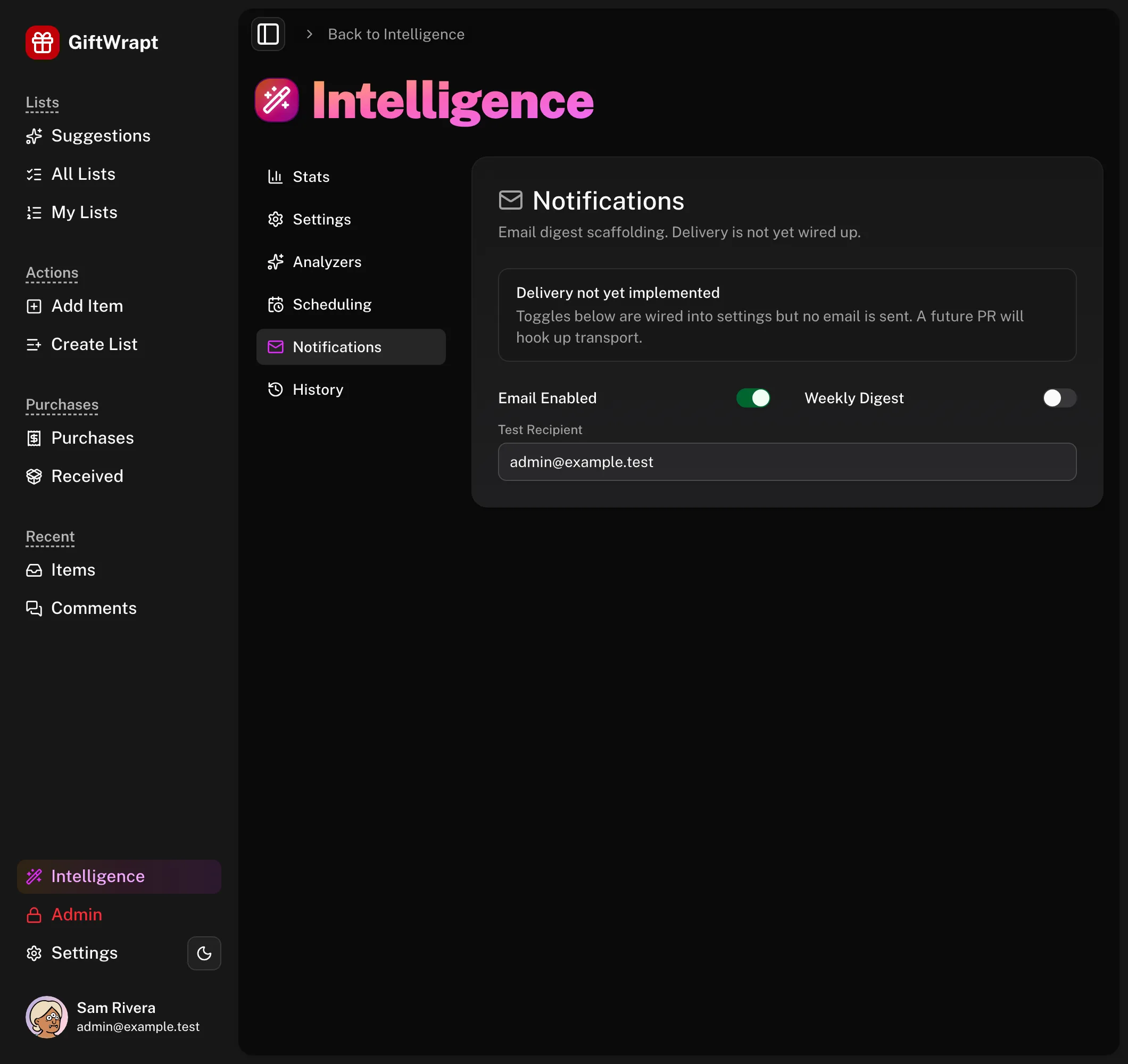Click the Stats bar chart icon
This screenshot has height=1064, width=1128.
pyautogui.click(x=275, y=177)
